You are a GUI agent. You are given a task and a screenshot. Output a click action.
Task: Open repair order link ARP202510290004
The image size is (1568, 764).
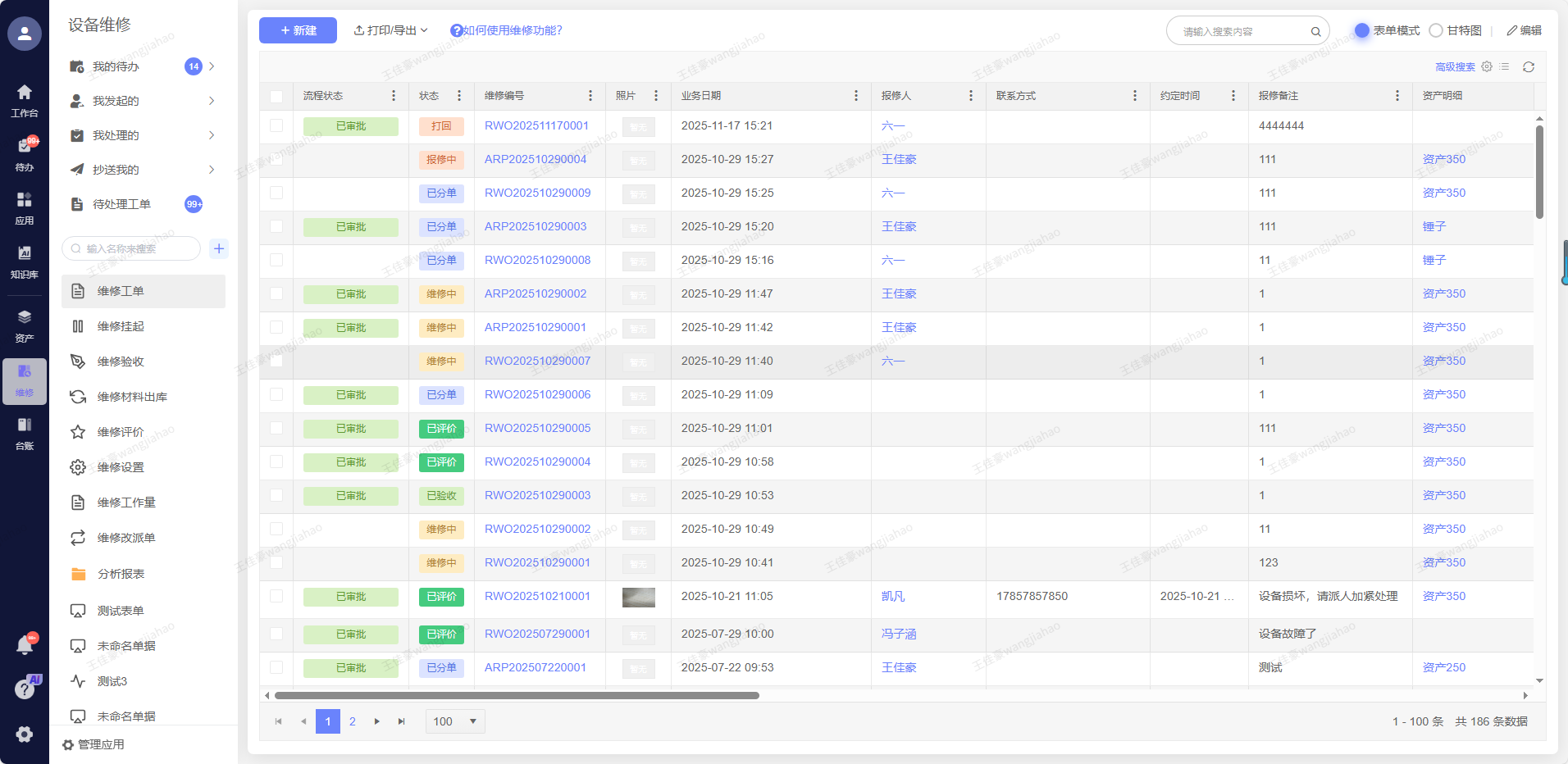(x=536, y=159)
